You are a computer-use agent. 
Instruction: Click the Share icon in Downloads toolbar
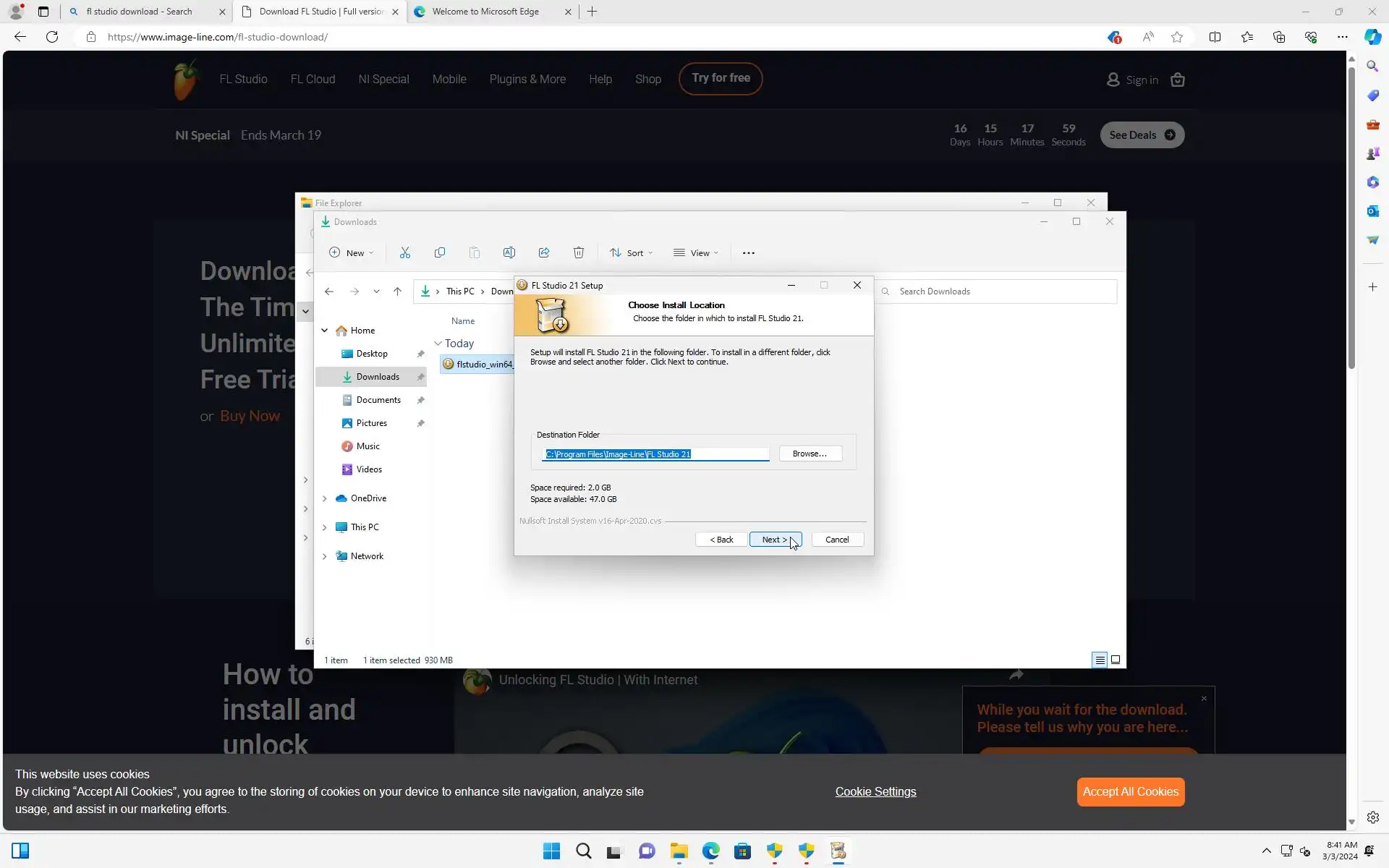pos(544,252)
